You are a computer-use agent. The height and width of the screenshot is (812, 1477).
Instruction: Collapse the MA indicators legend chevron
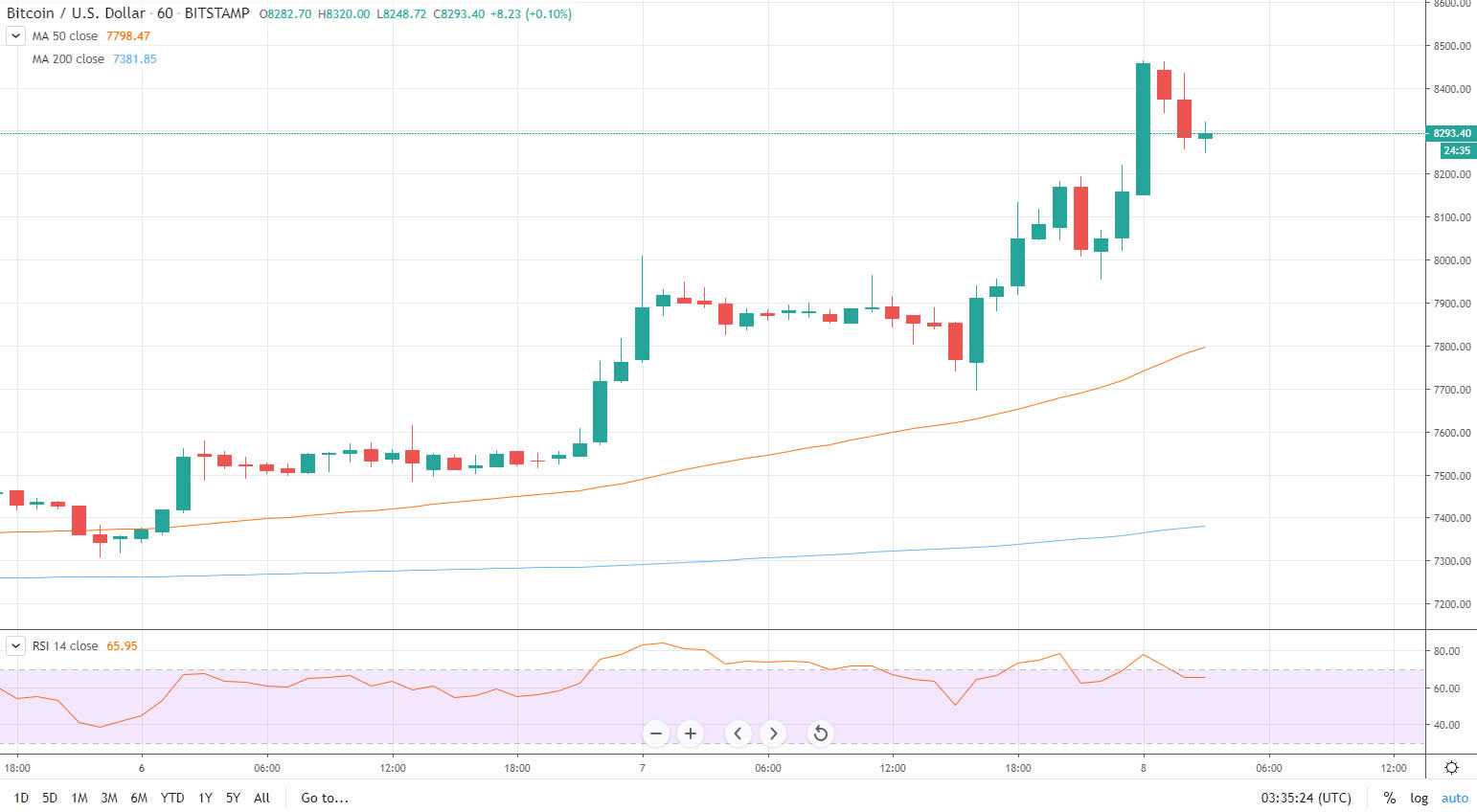pos(15,36)
